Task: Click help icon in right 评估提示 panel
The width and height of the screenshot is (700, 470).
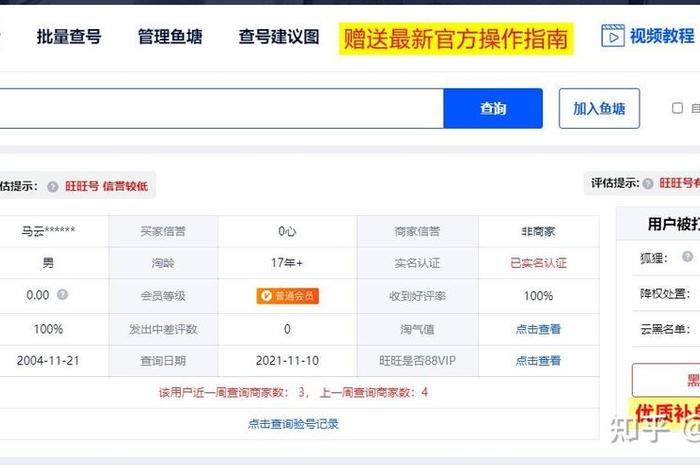Action: [648, 183]
